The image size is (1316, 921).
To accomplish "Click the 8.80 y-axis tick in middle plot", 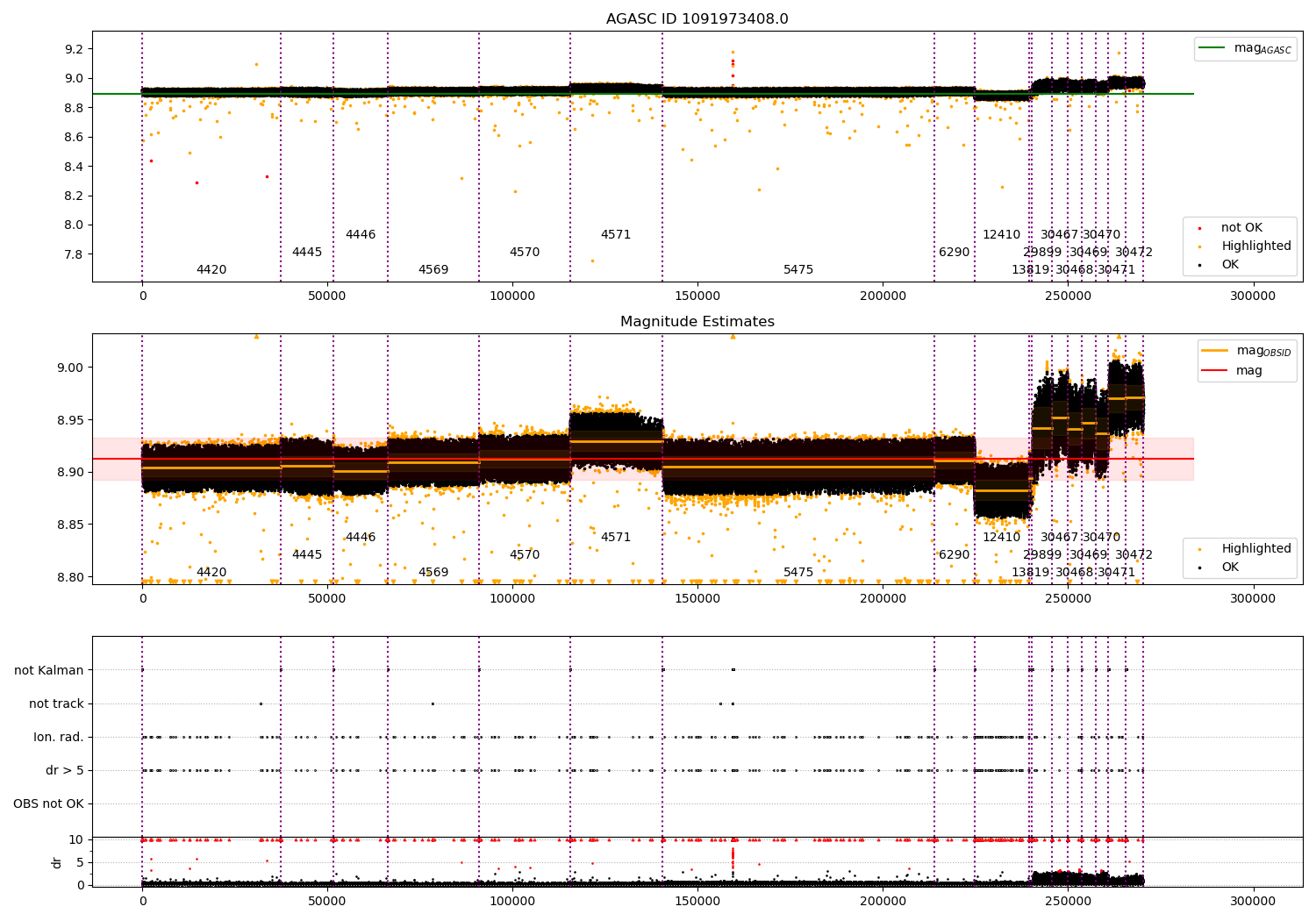I will tap(71, 577).
